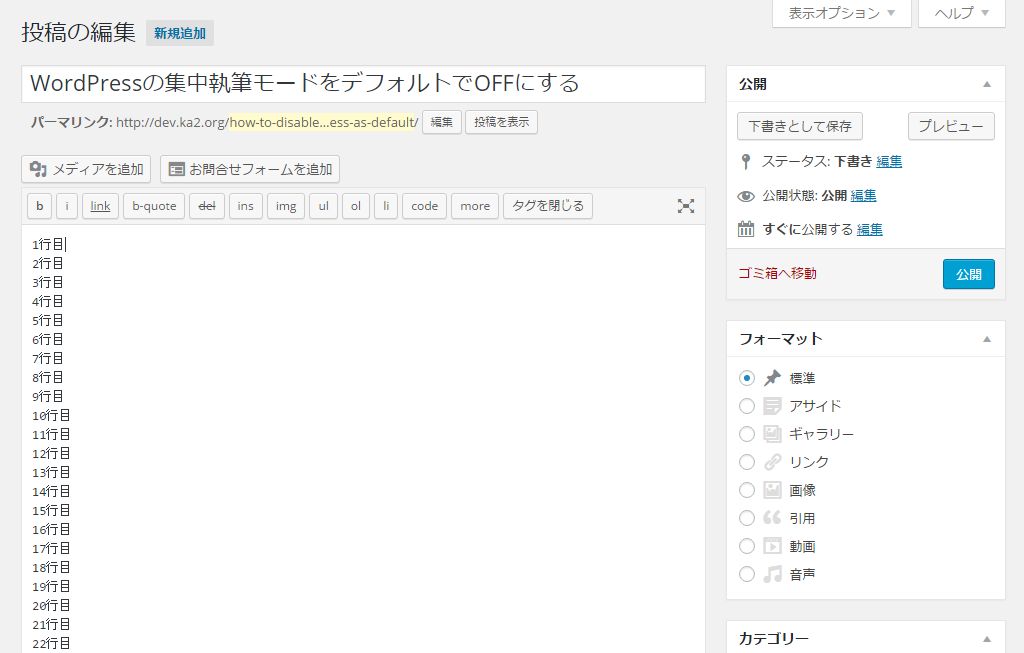Toggle distraction-free writing mode
This screenshot has height=653, width=1024.
pos(686,205)
